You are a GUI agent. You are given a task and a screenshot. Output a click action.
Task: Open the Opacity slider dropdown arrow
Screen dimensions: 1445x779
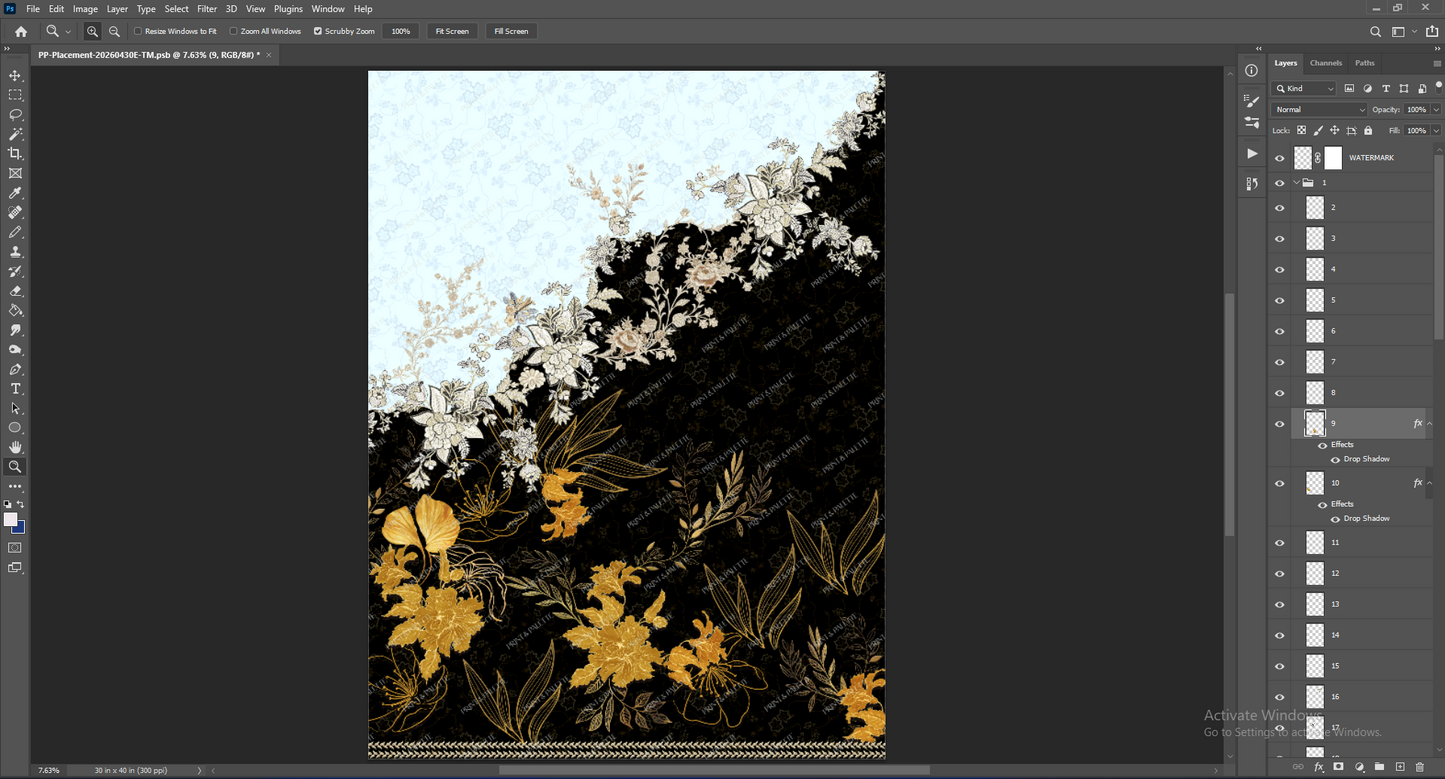[x=1437, y=110]
